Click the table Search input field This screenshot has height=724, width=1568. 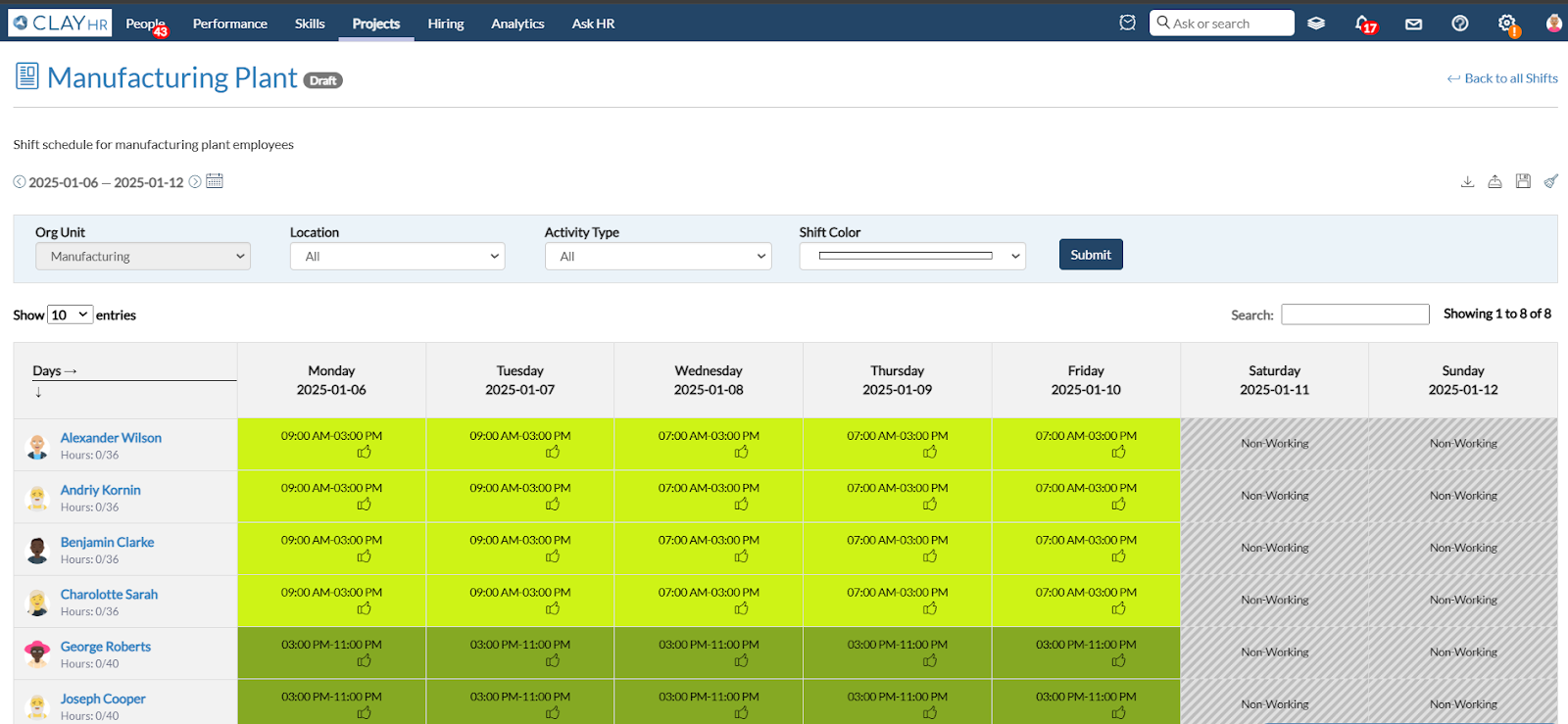1355,314
